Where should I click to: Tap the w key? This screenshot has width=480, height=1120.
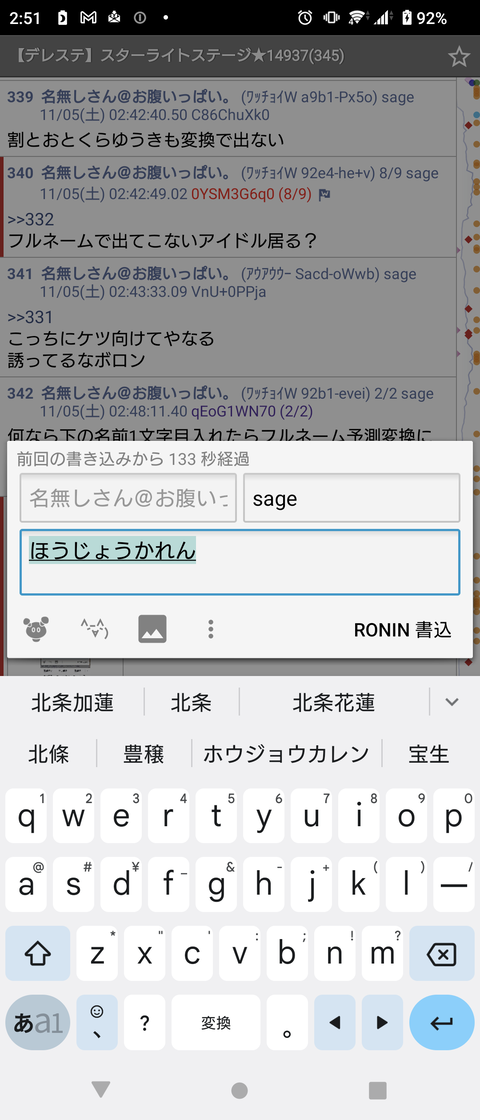(74, 815)
